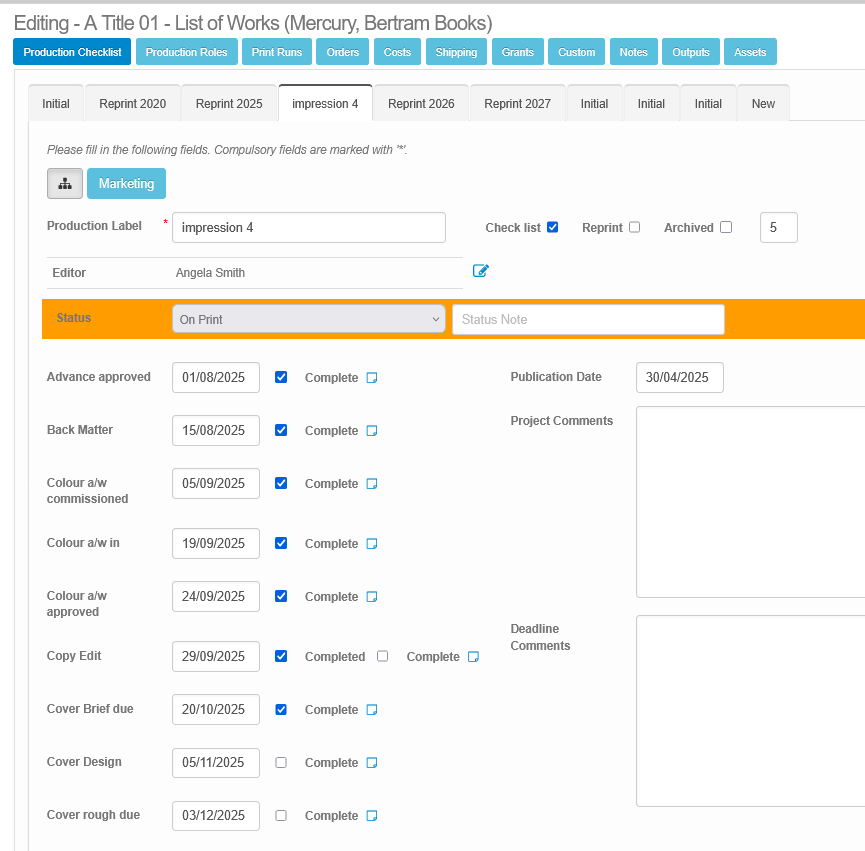Open the New tab
865x851 pixels.
(763, 102)
